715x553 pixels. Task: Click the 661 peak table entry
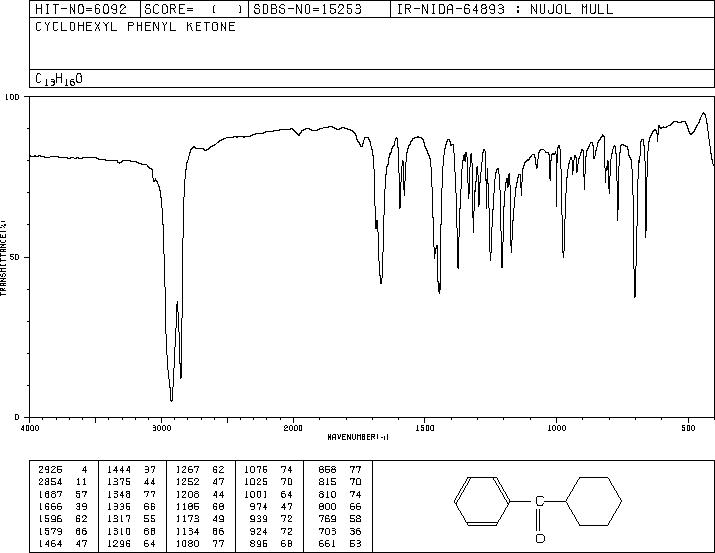327,543
